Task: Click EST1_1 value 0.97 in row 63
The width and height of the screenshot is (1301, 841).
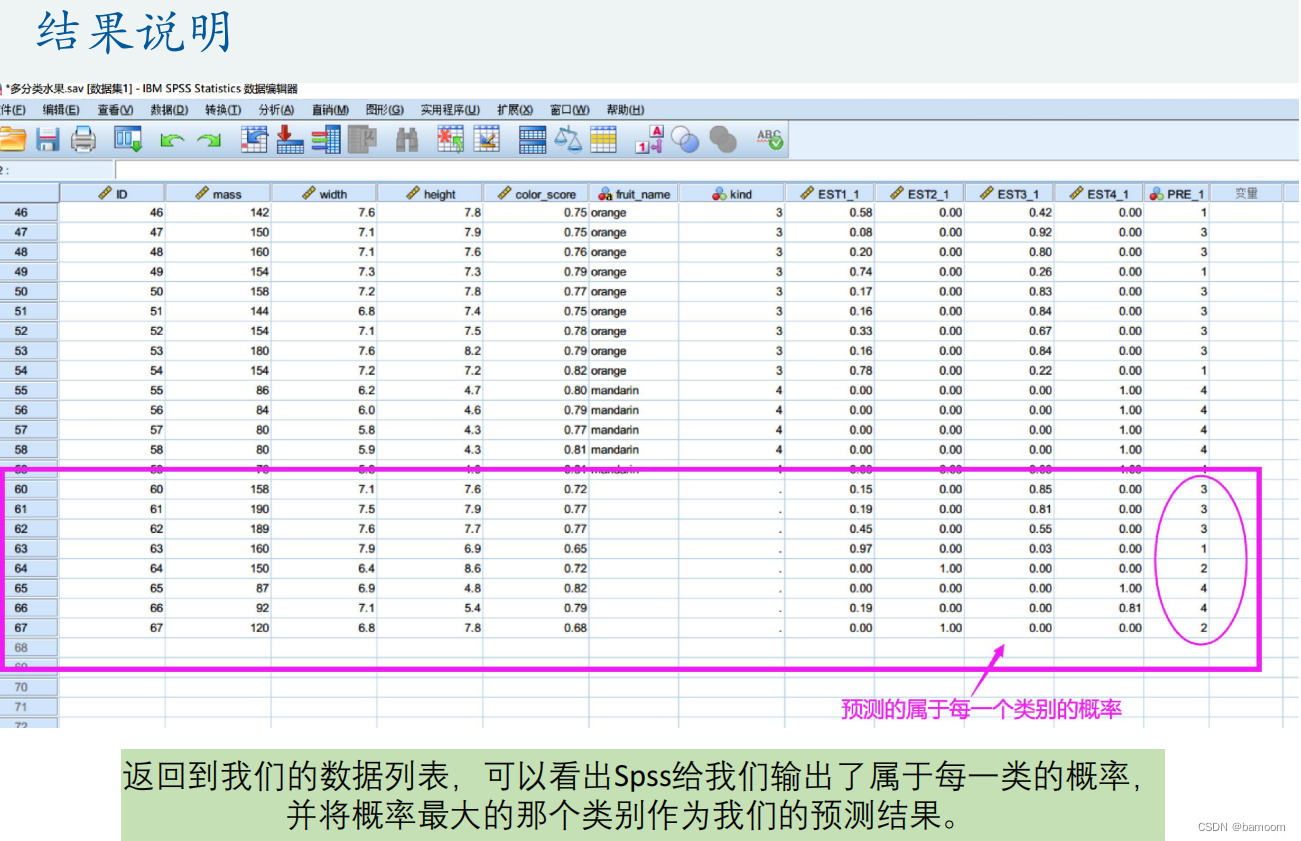Action: tap(830, 549)
